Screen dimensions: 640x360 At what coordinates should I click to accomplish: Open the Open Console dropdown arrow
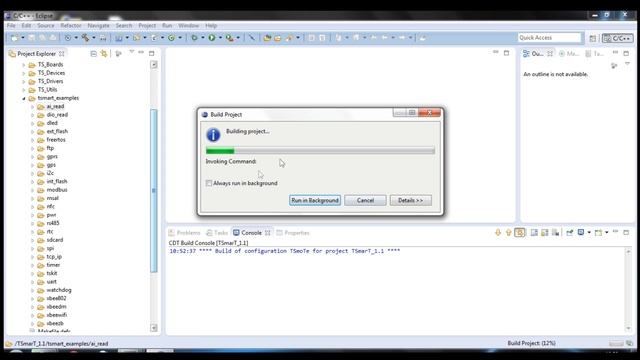606,233
